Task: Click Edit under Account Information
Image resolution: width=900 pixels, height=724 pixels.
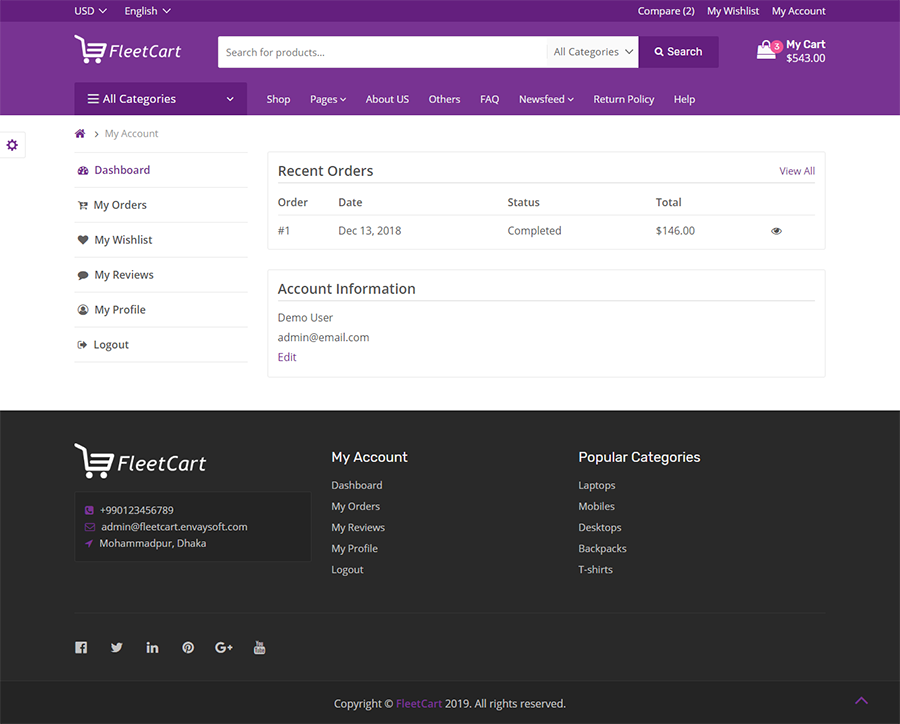Action: (x=287, y=357)
